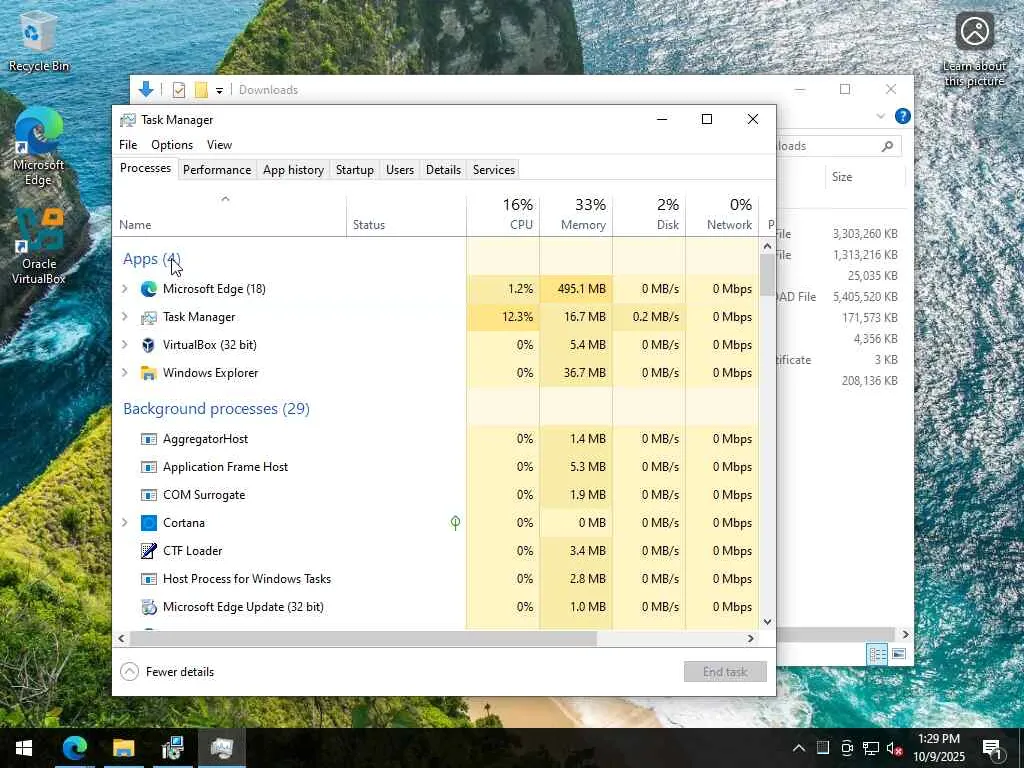Open the notification center icon

point(992,748)
